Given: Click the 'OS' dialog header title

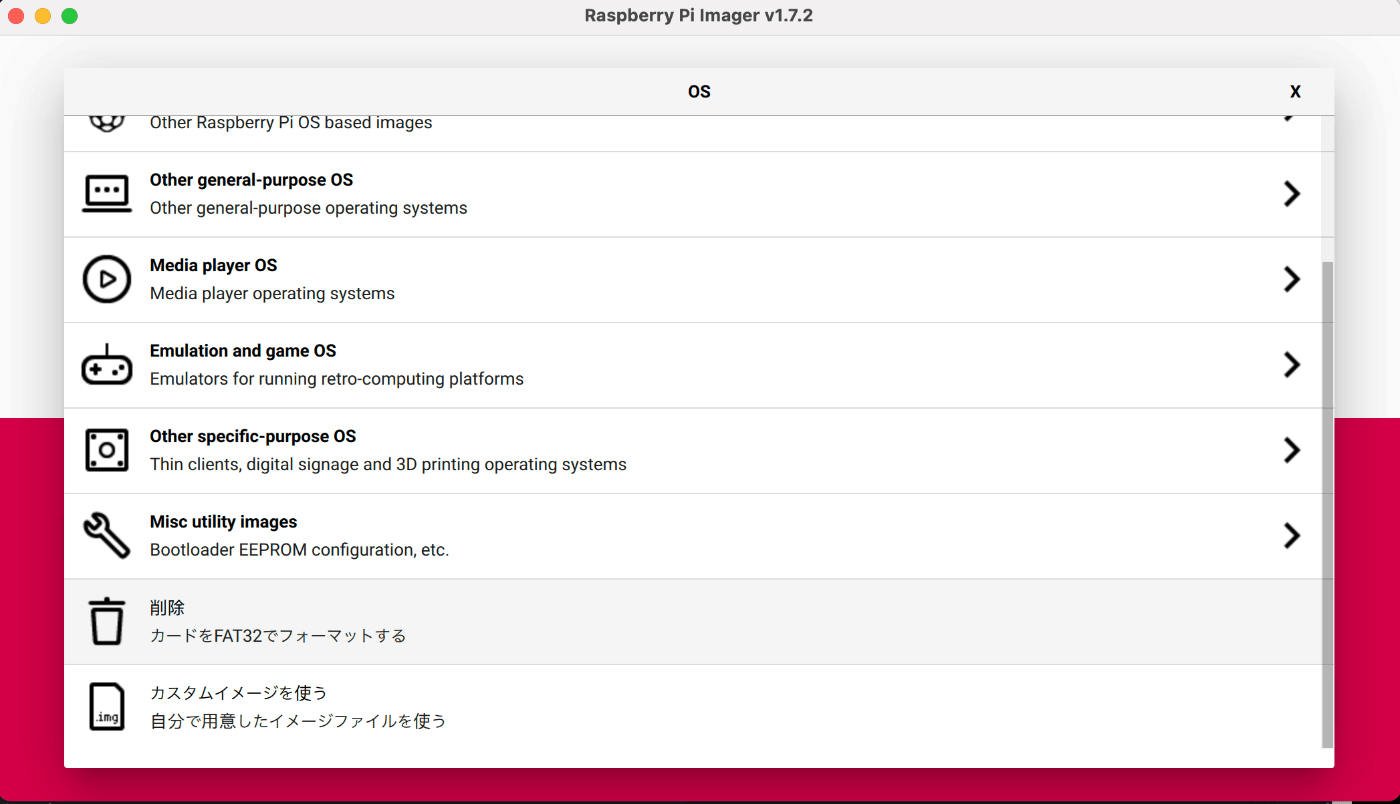Looking at the screenshot, I should (x=699, y=92).
